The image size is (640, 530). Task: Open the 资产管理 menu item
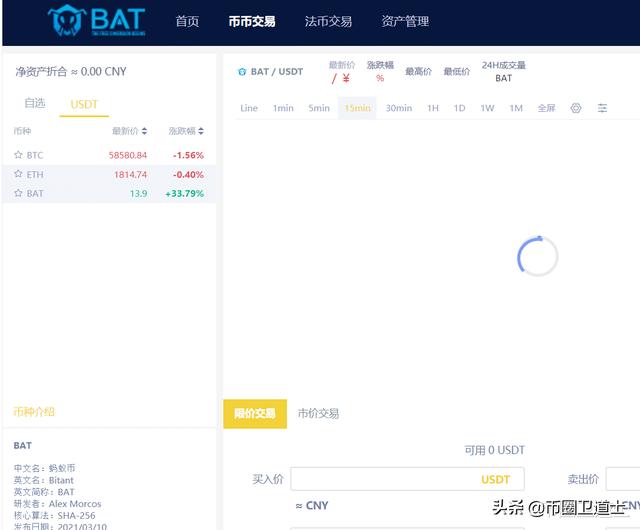405,21
